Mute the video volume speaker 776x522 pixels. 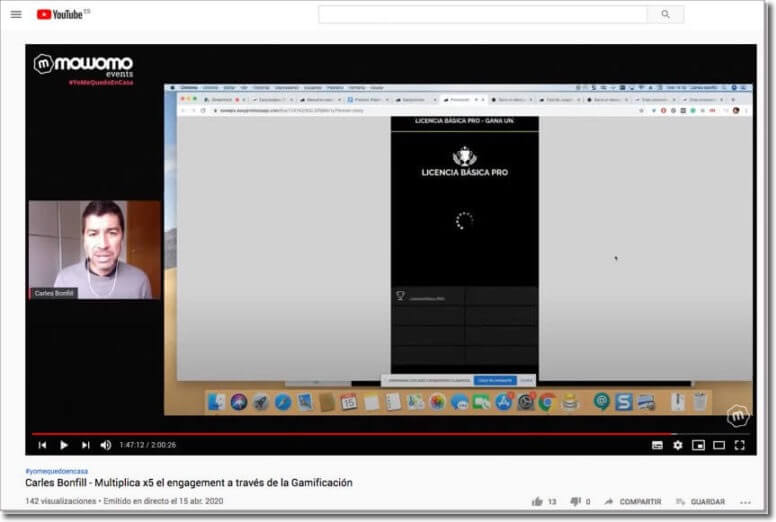106,445
